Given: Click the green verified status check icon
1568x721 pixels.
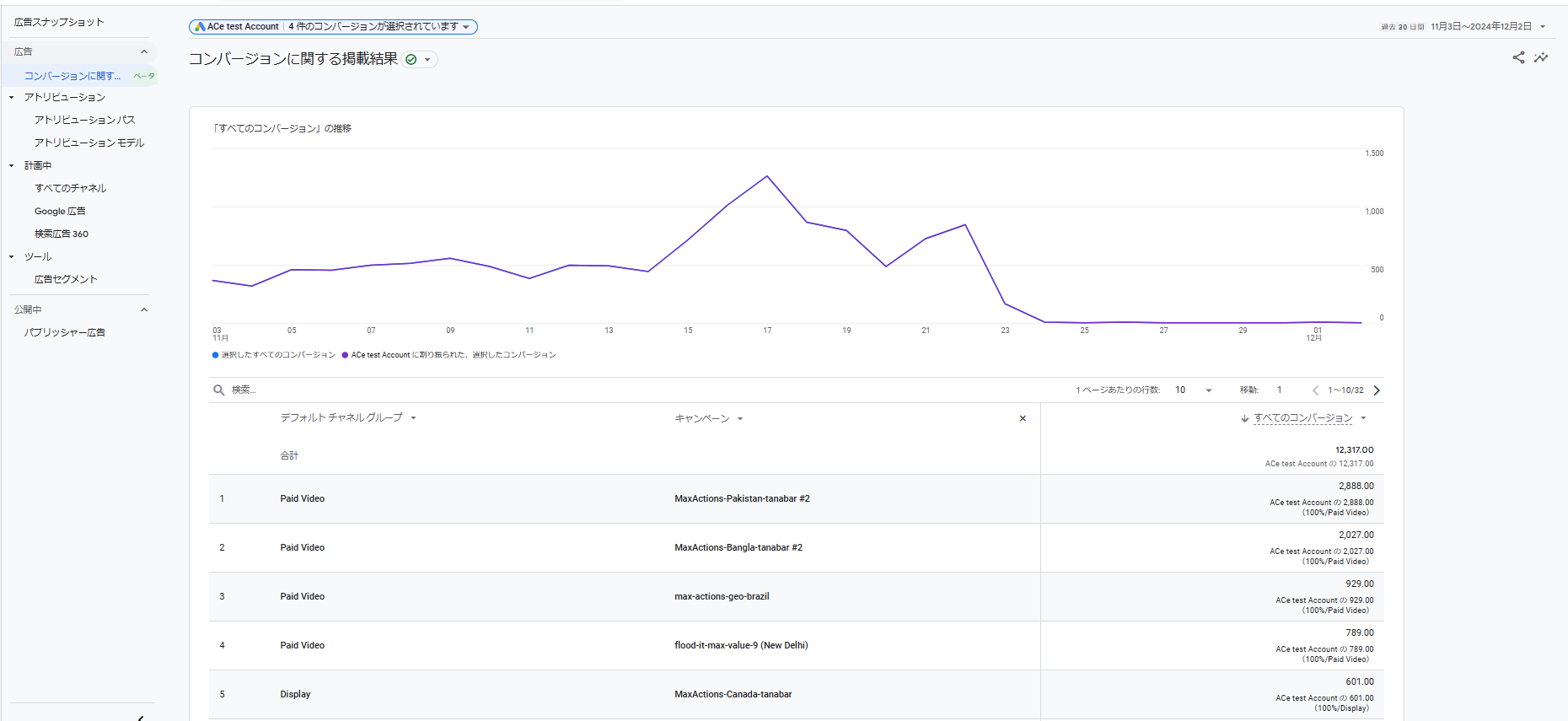Looking at the screenshot, I should [x=411, y=59].
